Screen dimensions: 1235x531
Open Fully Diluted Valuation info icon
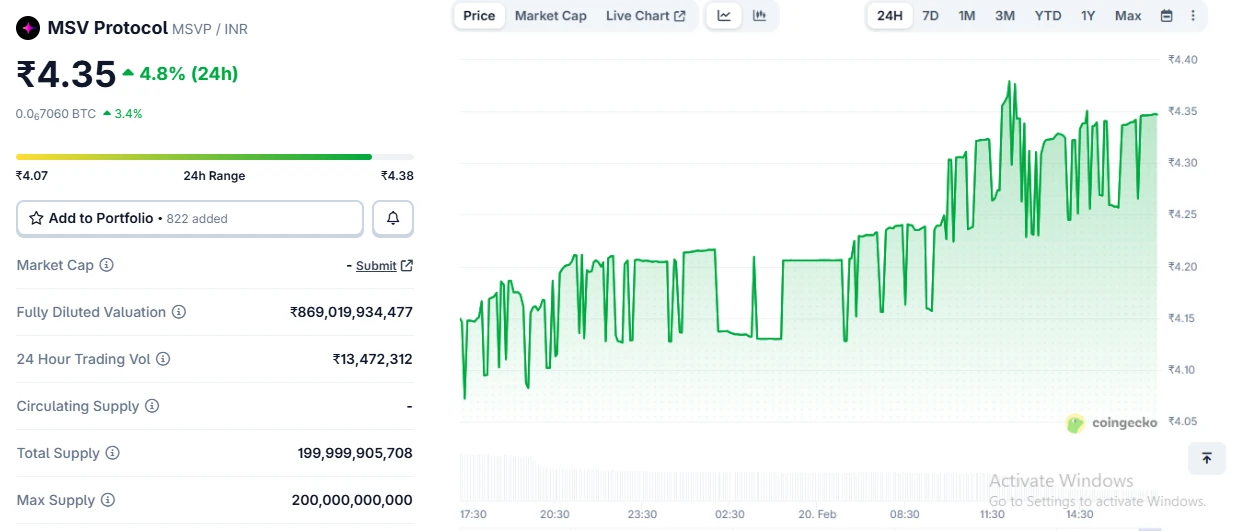179,312
